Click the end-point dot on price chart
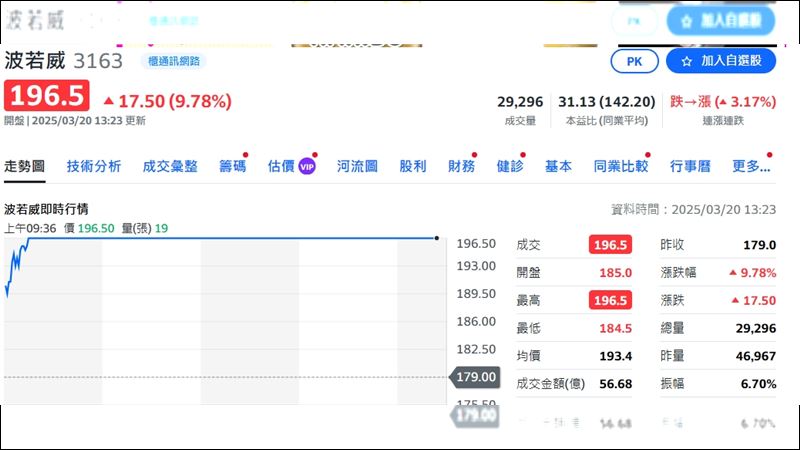 (437, 238)
